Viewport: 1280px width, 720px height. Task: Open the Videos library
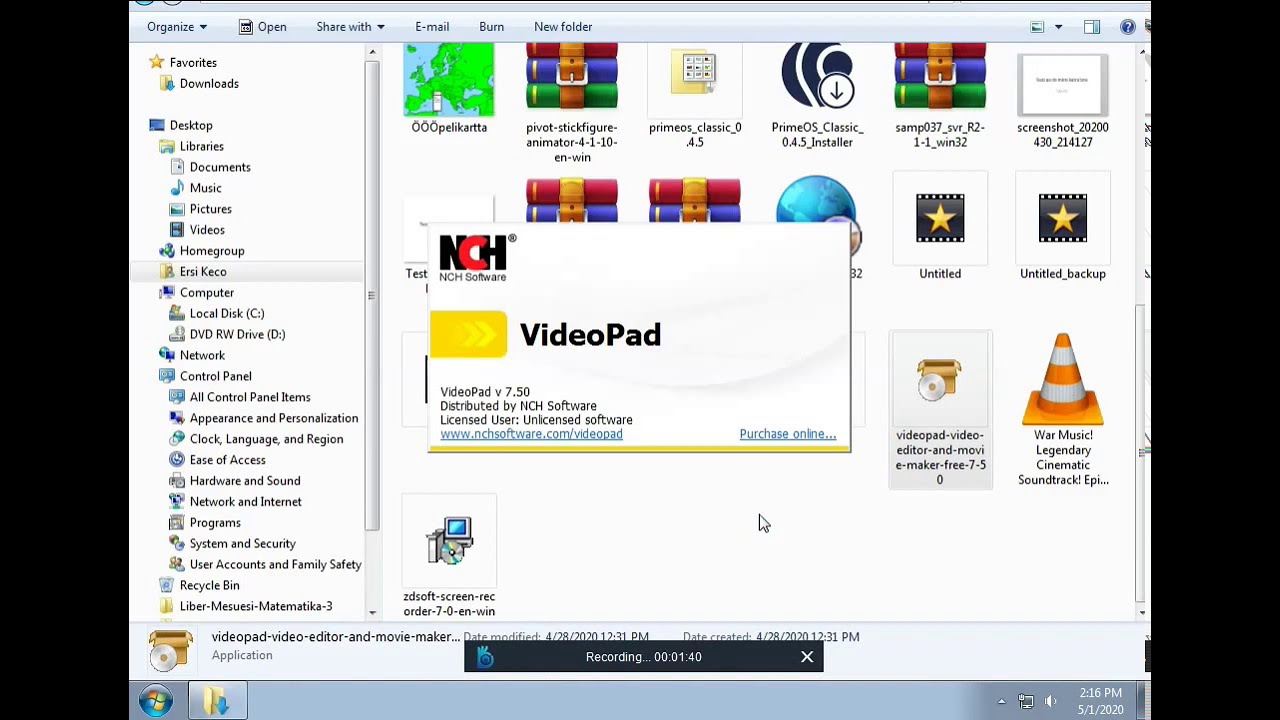[x=207, y=230]
